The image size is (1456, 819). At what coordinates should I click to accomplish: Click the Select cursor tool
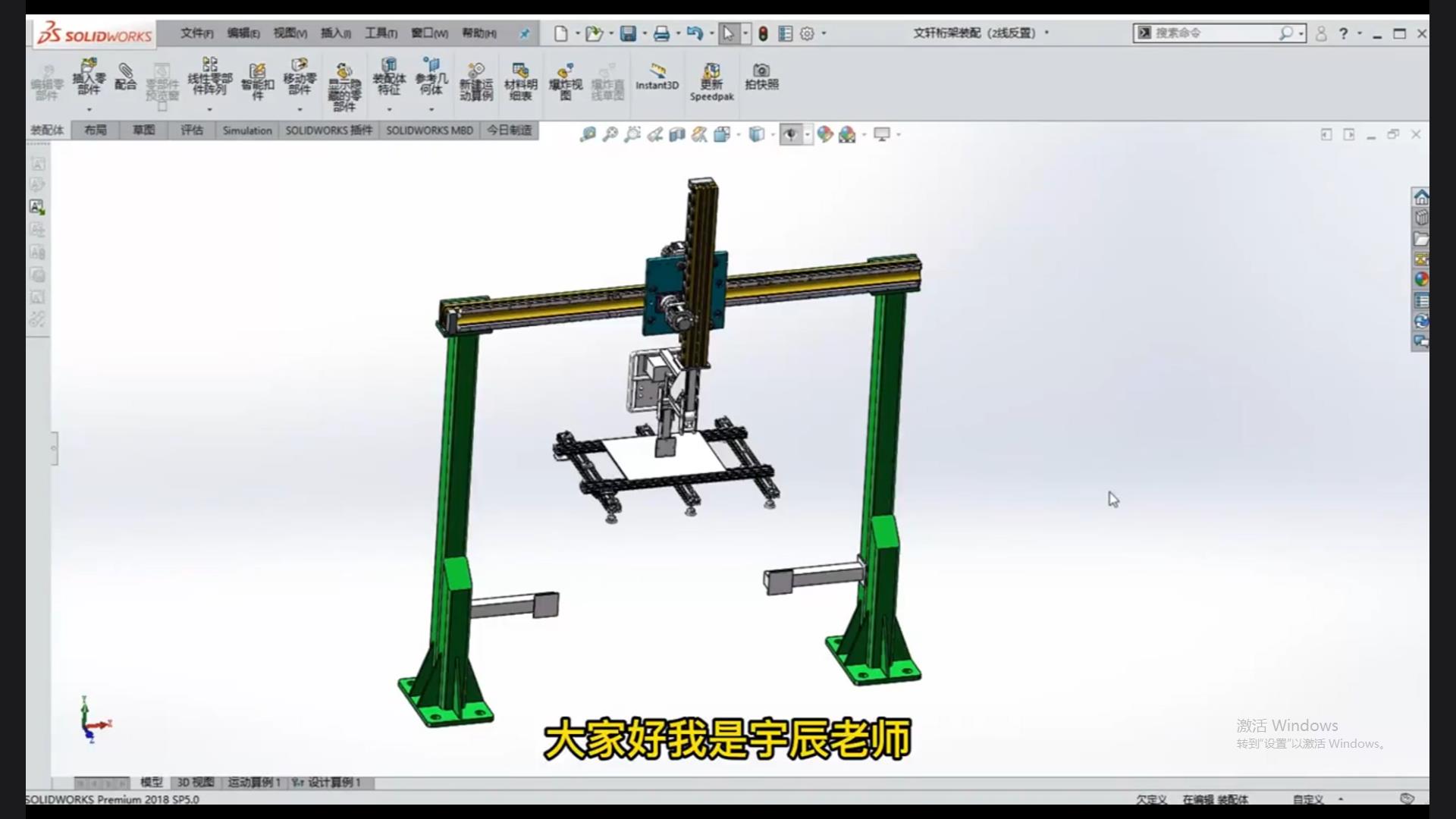(728, 33)
